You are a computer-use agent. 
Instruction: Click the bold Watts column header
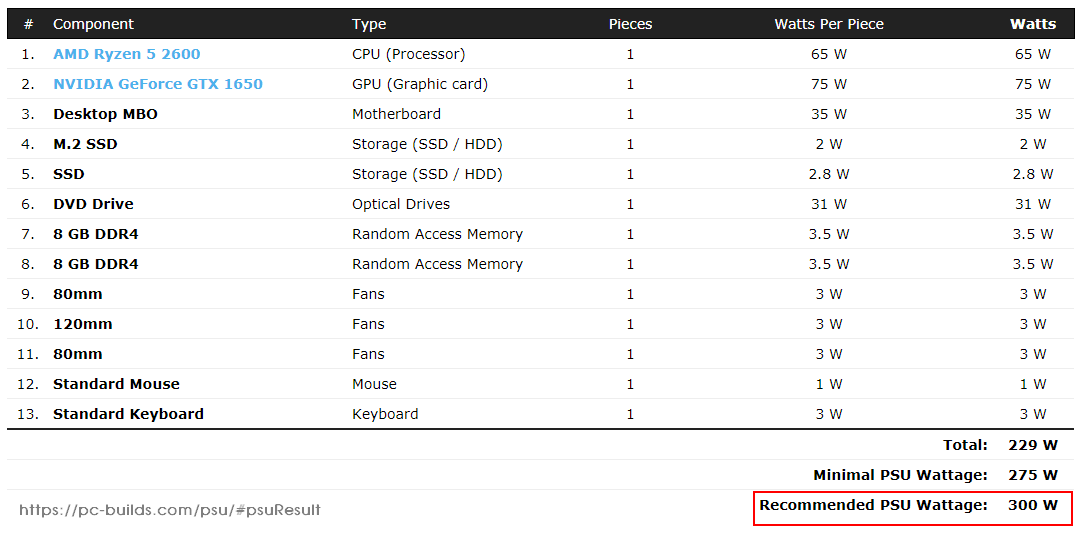pyautogui.click(x=1033, y=24)
